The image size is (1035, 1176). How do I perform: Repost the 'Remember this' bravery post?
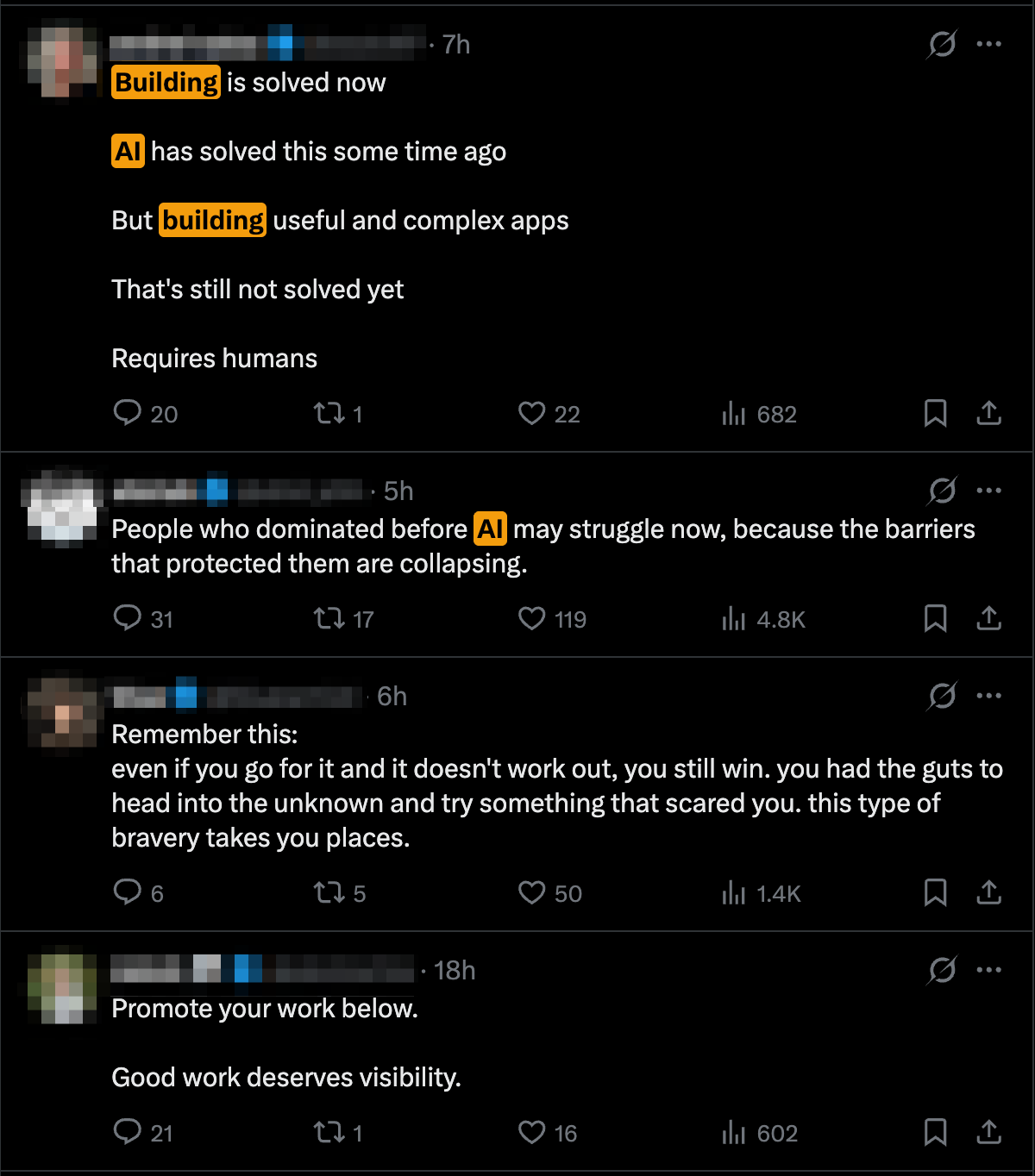tap(329, 893)
